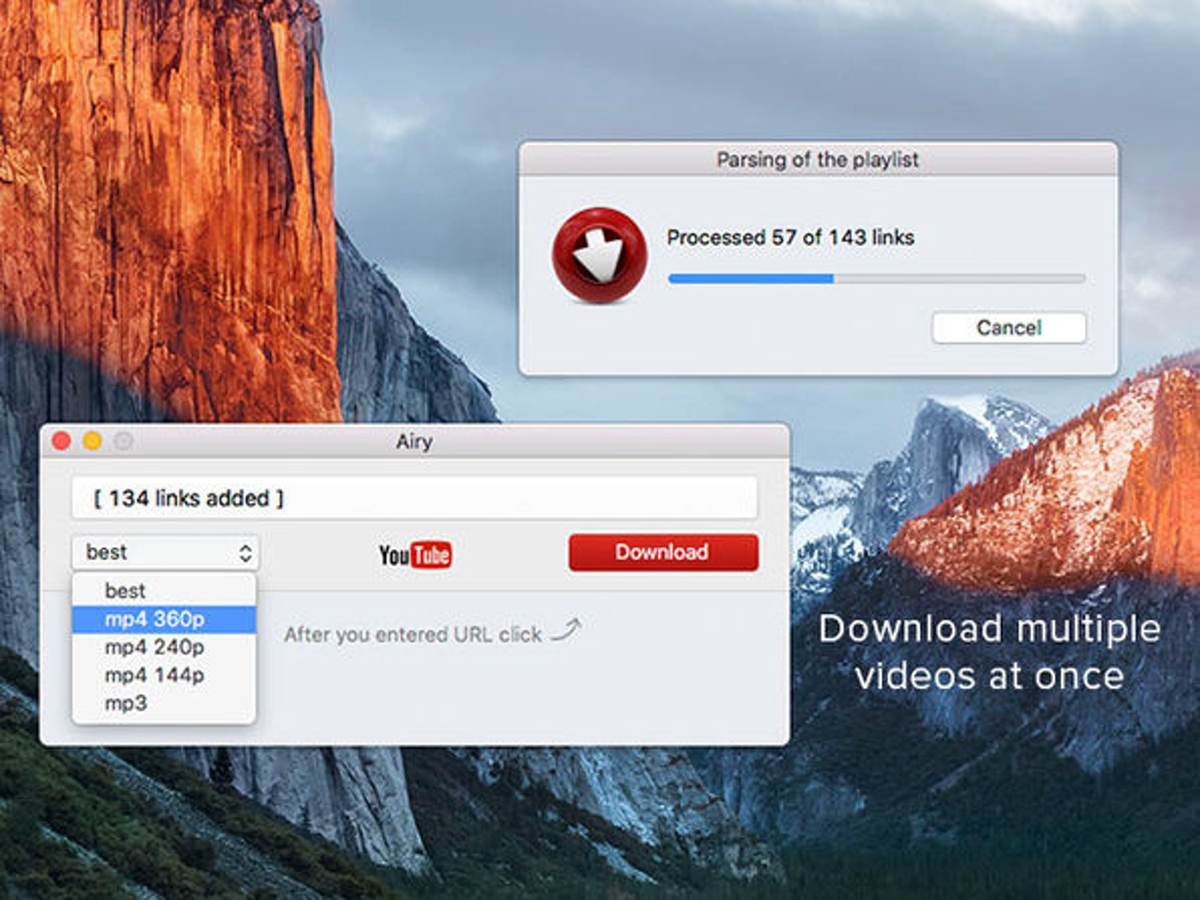
Task: Choose mp4 240p from the format list
Action: pos(164,647)
